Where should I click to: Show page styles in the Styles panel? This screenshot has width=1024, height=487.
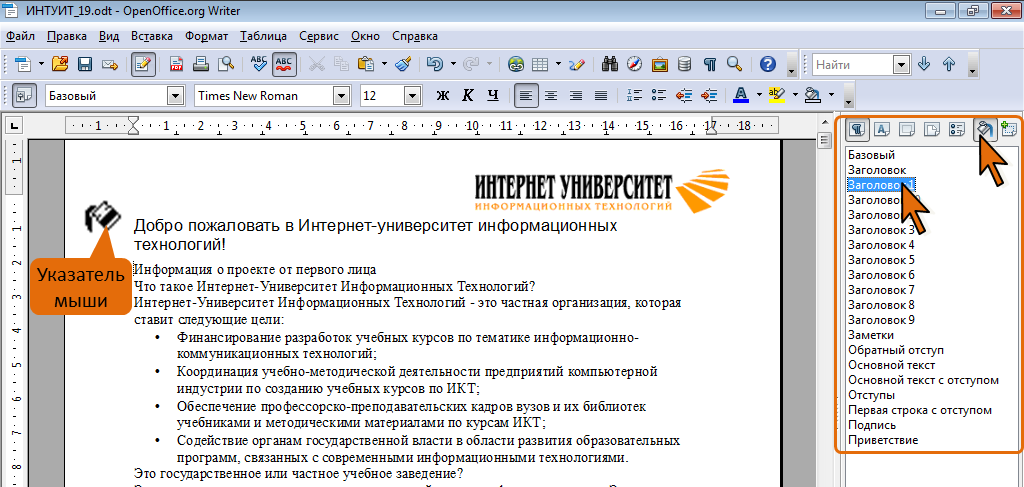click(x=931, y=130)
